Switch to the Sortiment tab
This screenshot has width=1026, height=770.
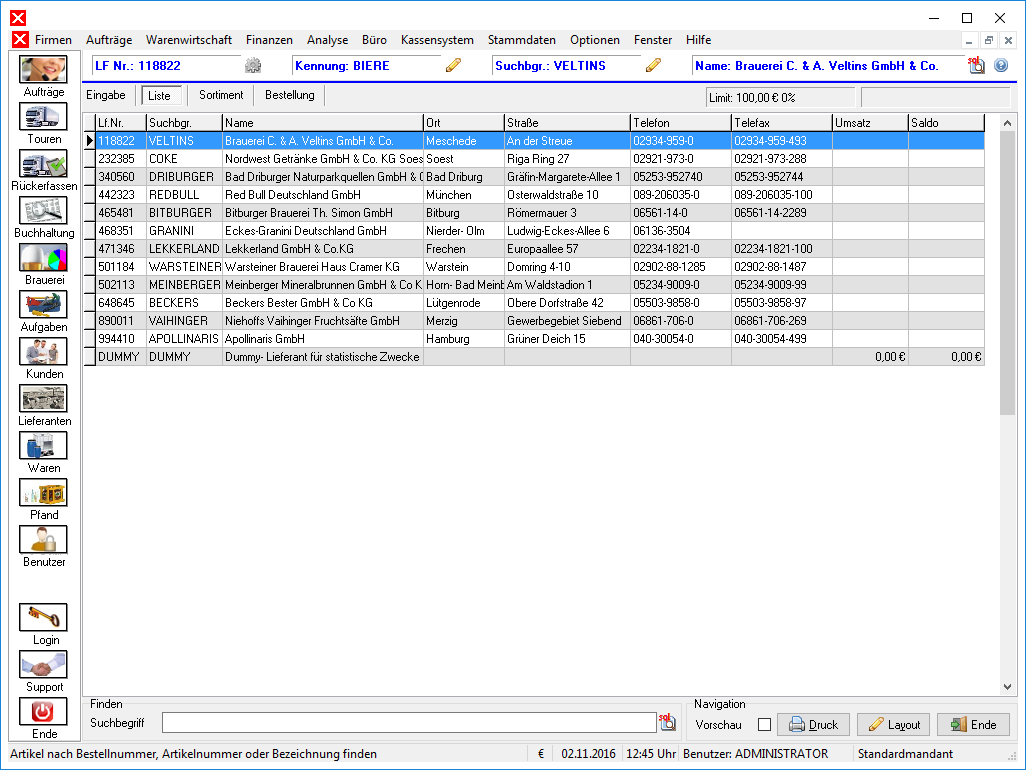pyautogui.click(x=221, y=95)
